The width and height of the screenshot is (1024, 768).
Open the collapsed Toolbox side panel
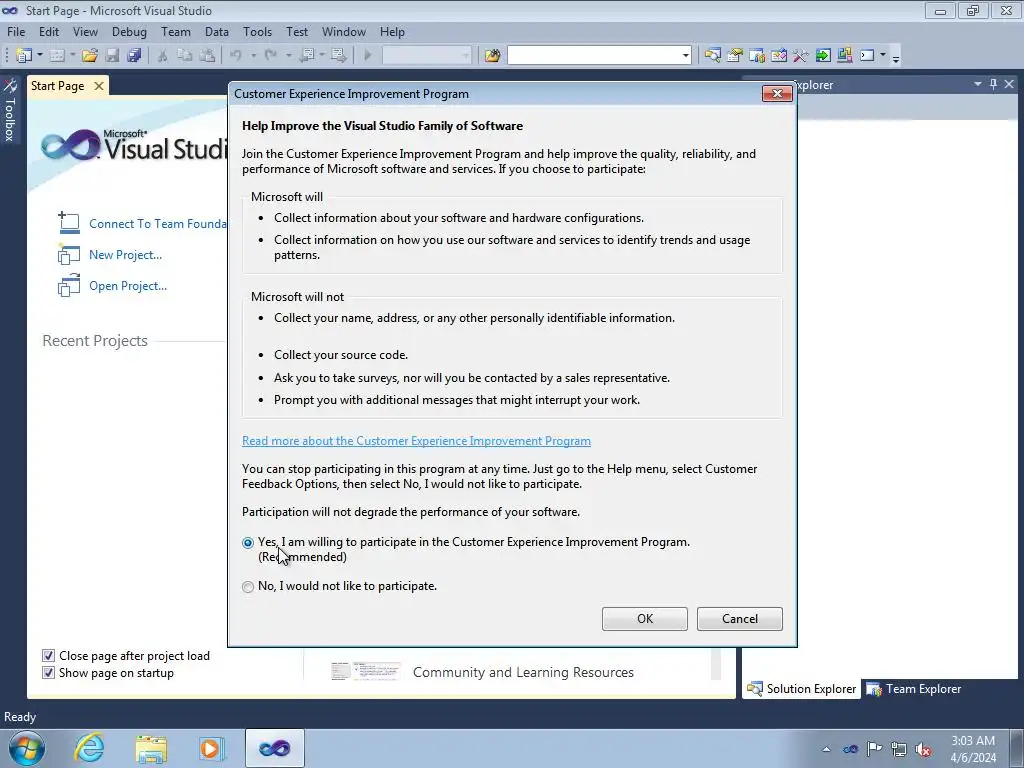point(10,110)
